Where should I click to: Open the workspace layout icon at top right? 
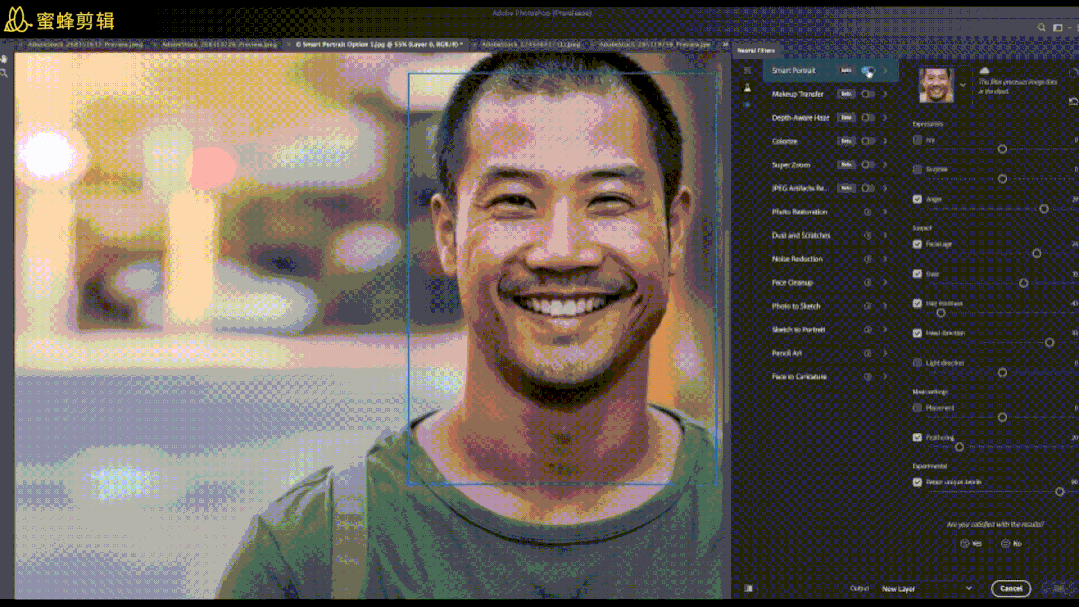1058,28
